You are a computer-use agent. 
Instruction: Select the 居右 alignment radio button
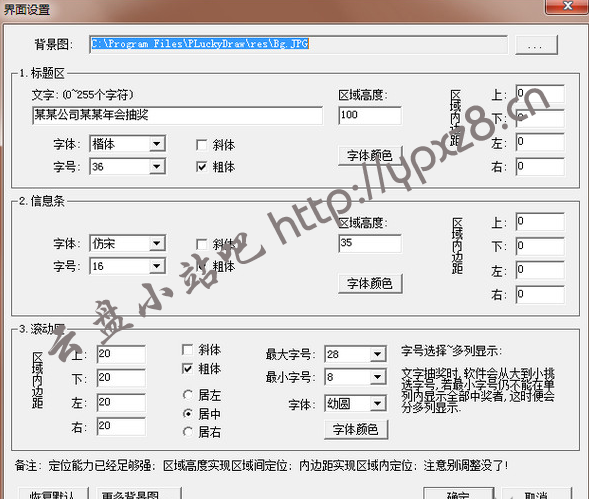tap(188, 432)
